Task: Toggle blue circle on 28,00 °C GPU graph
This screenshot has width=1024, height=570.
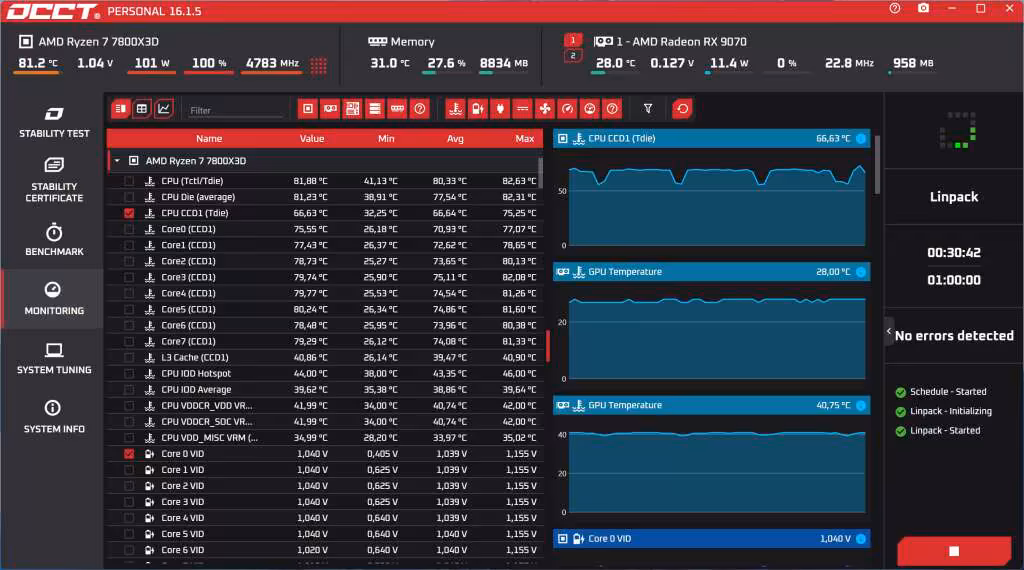Action: point(861,272)
